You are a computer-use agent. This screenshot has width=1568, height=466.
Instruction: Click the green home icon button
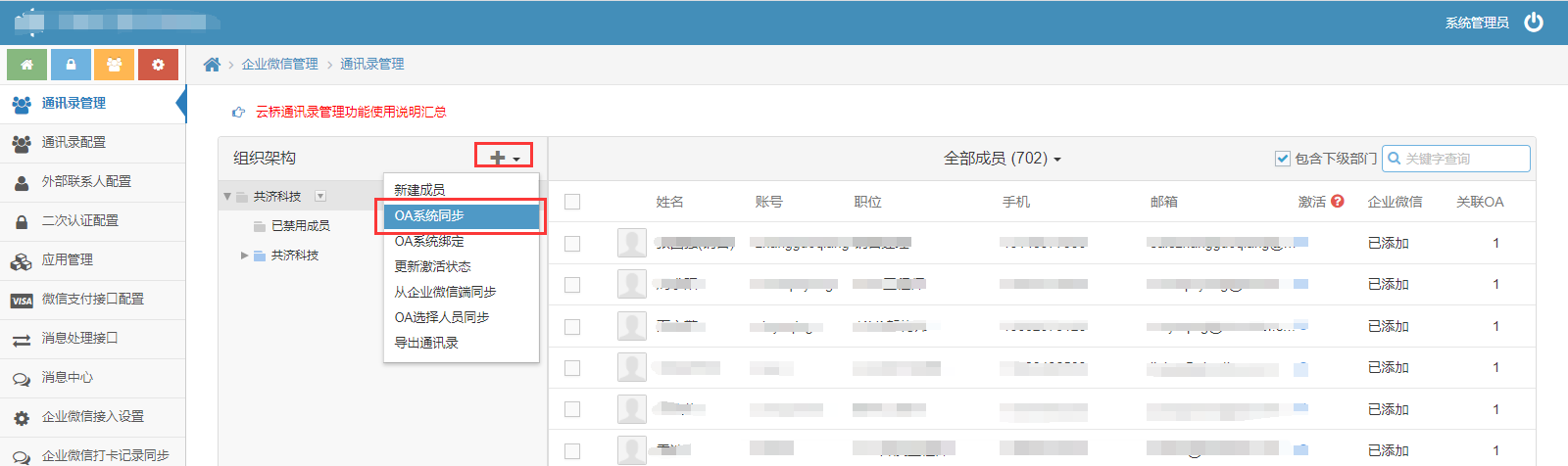pos(27,65)
